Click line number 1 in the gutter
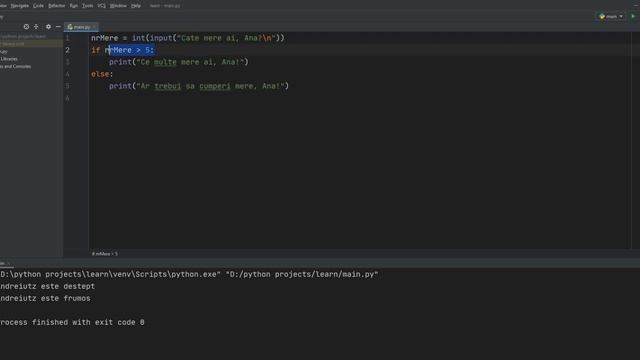This screenshot has height=360, width=640. (x=67, y=38)
